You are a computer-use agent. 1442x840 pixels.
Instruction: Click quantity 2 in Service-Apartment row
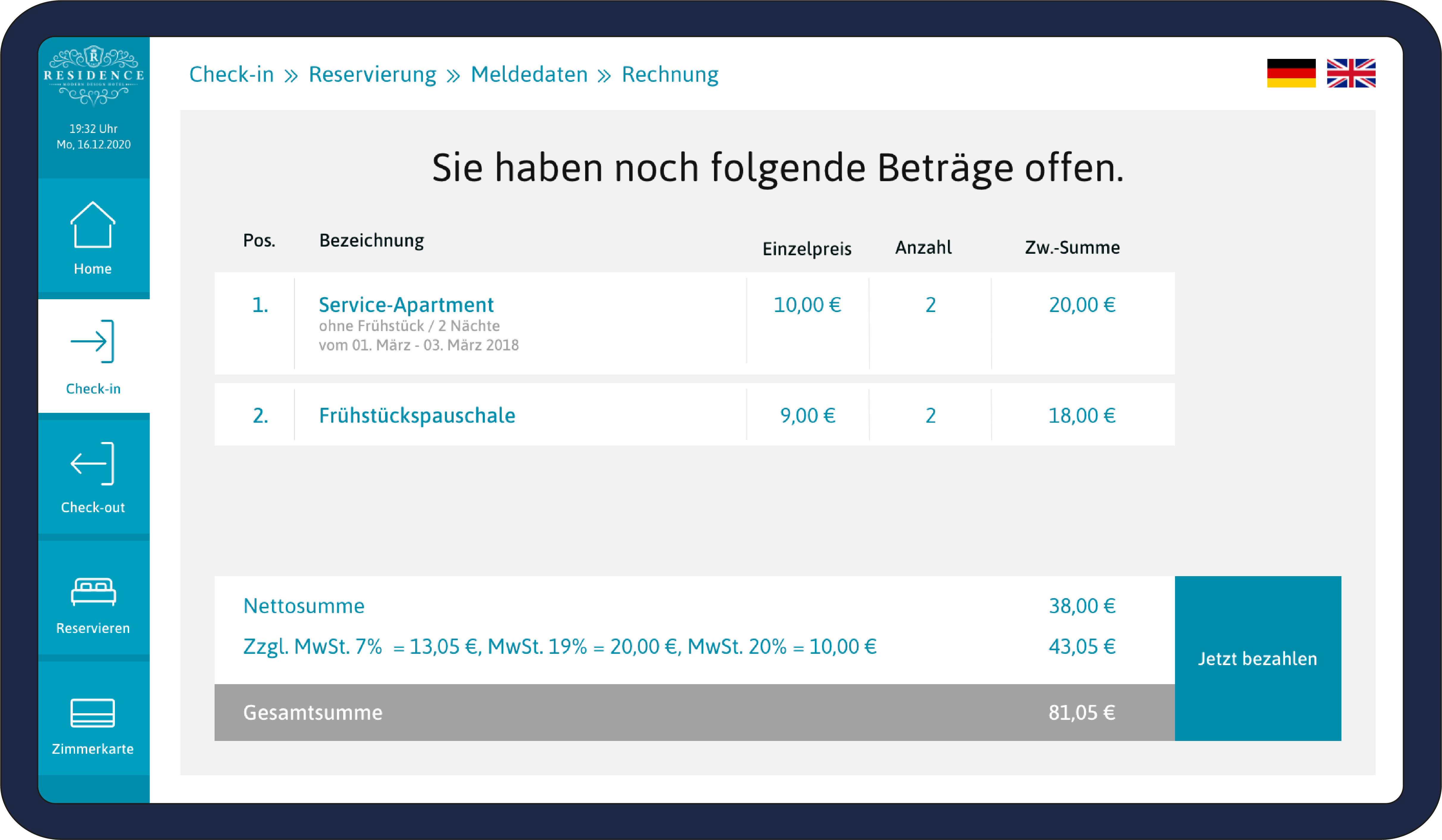point(930,305)
